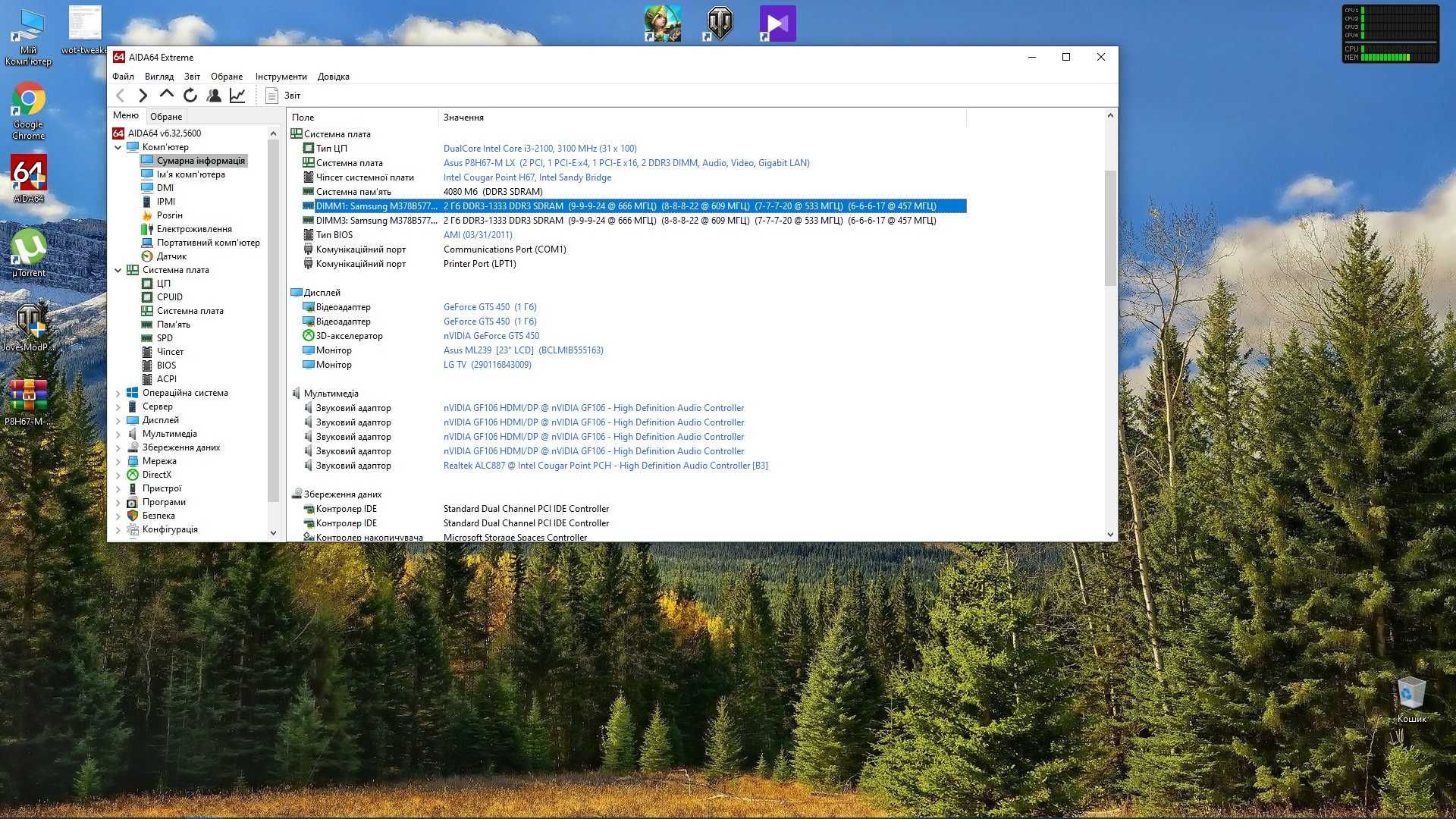Image resolution: width=1456 pixels, height=819 pixels.
Task: Click the DualCore Intel Core i3-2100 link
Action: 540,149
